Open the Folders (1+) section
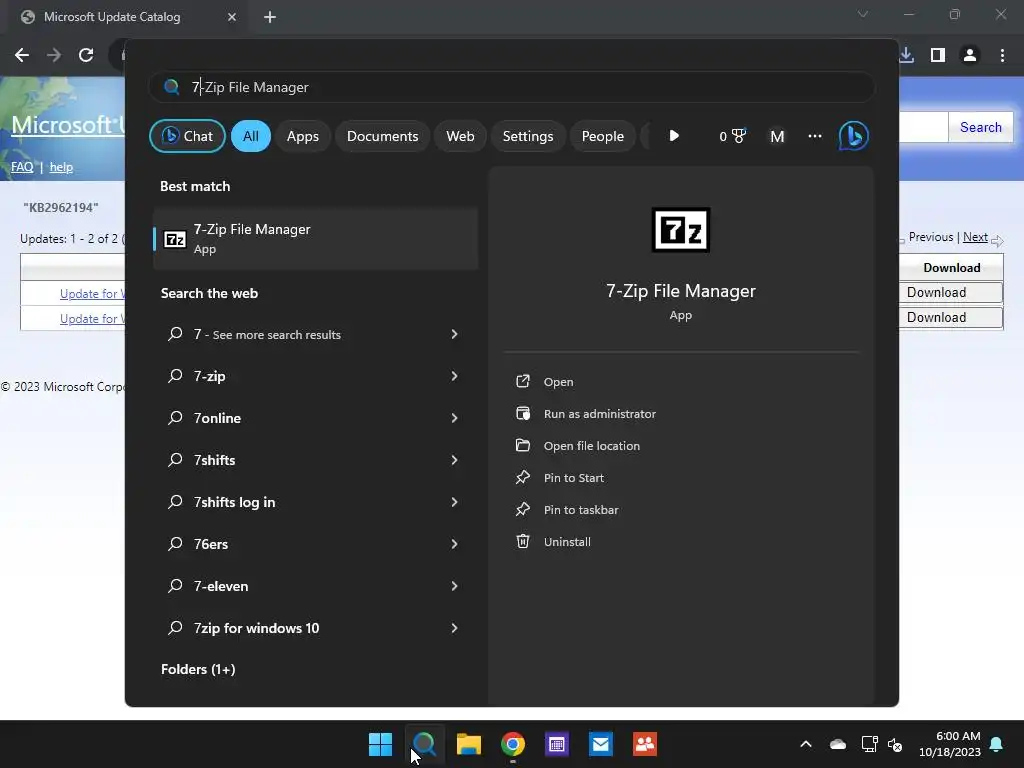Image resolution: width=1024 pixels, height=768 pixels. tap(198, 669)
